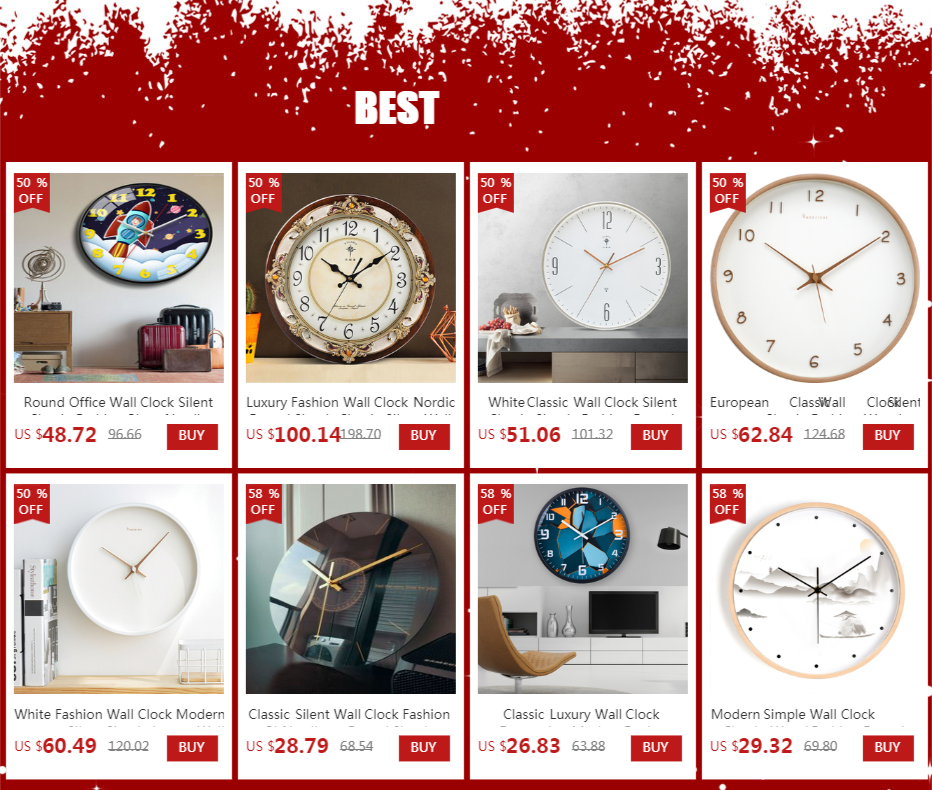The width and height of the screenshot is (932, 790).
Task: Click BUY for the $62.84 European clock
Action: click(888, 436)
